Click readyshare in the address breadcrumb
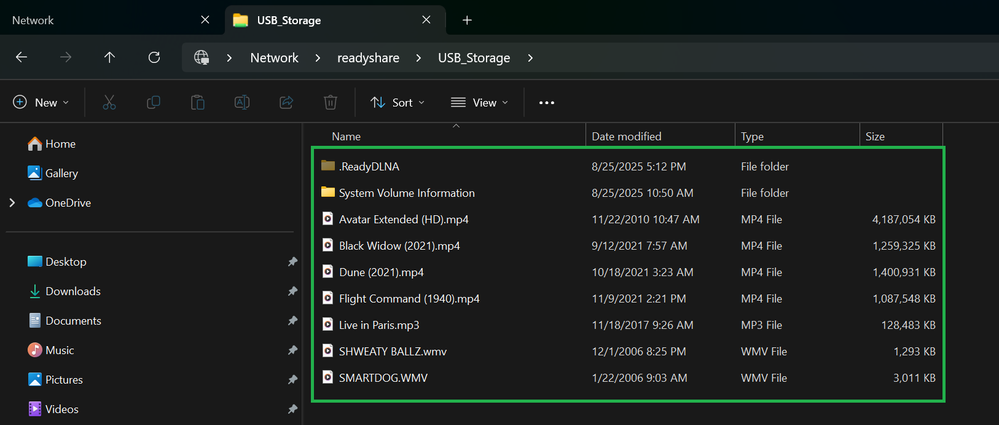The height and width of the screenshot is (425, 999). (368, 58)
